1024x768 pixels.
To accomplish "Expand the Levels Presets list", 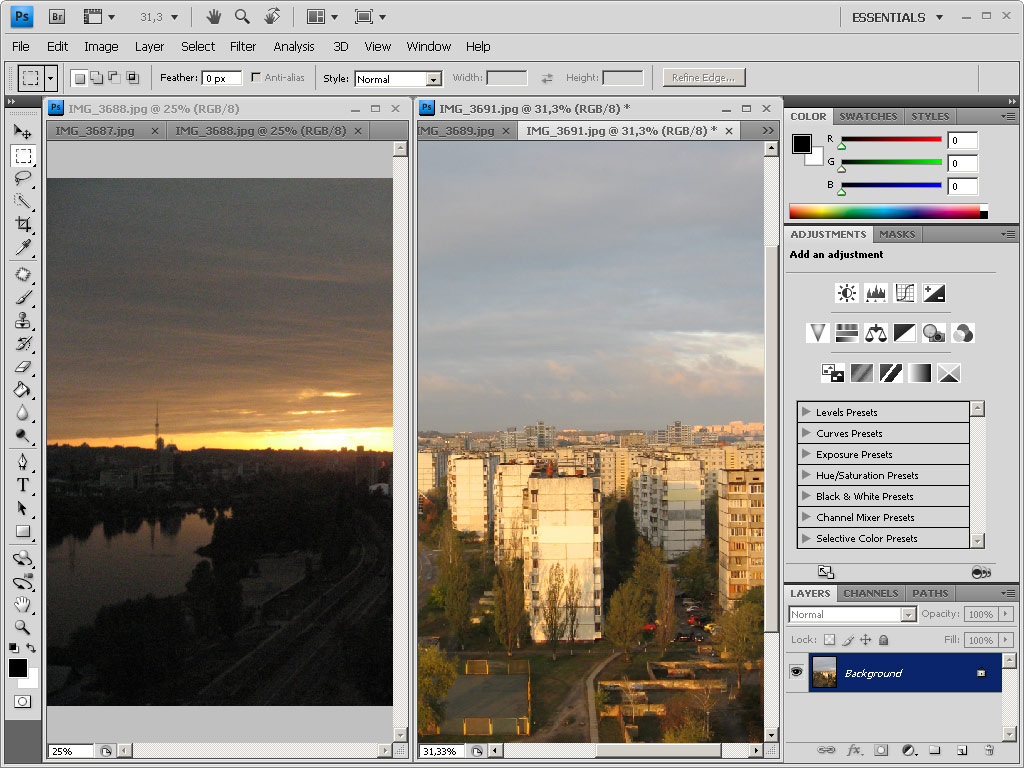I will click(x=806, y=412).
